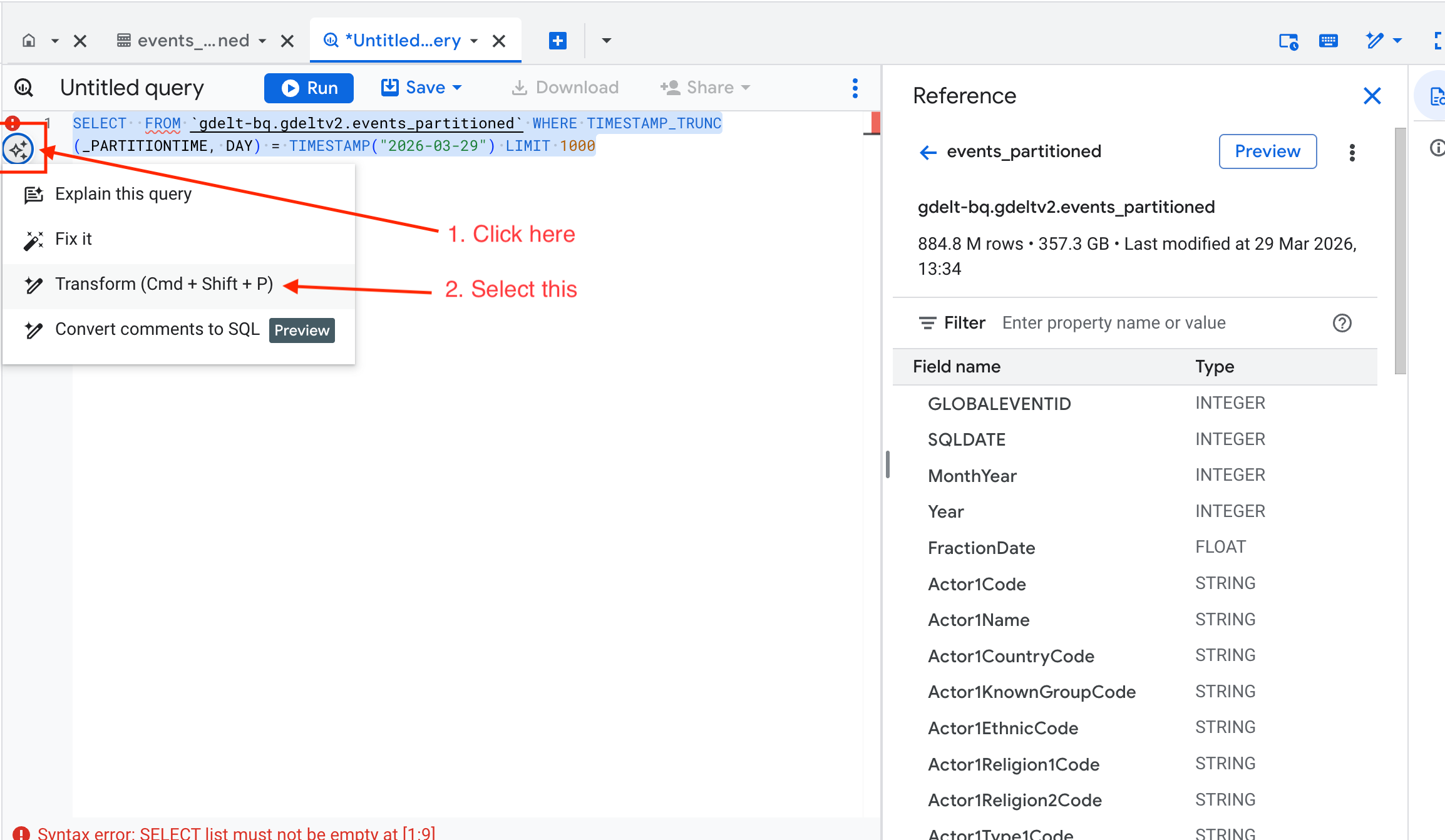Open the query editor more options menu
1445x840 pixels.
pyautogui.click(x=855, y=88)
